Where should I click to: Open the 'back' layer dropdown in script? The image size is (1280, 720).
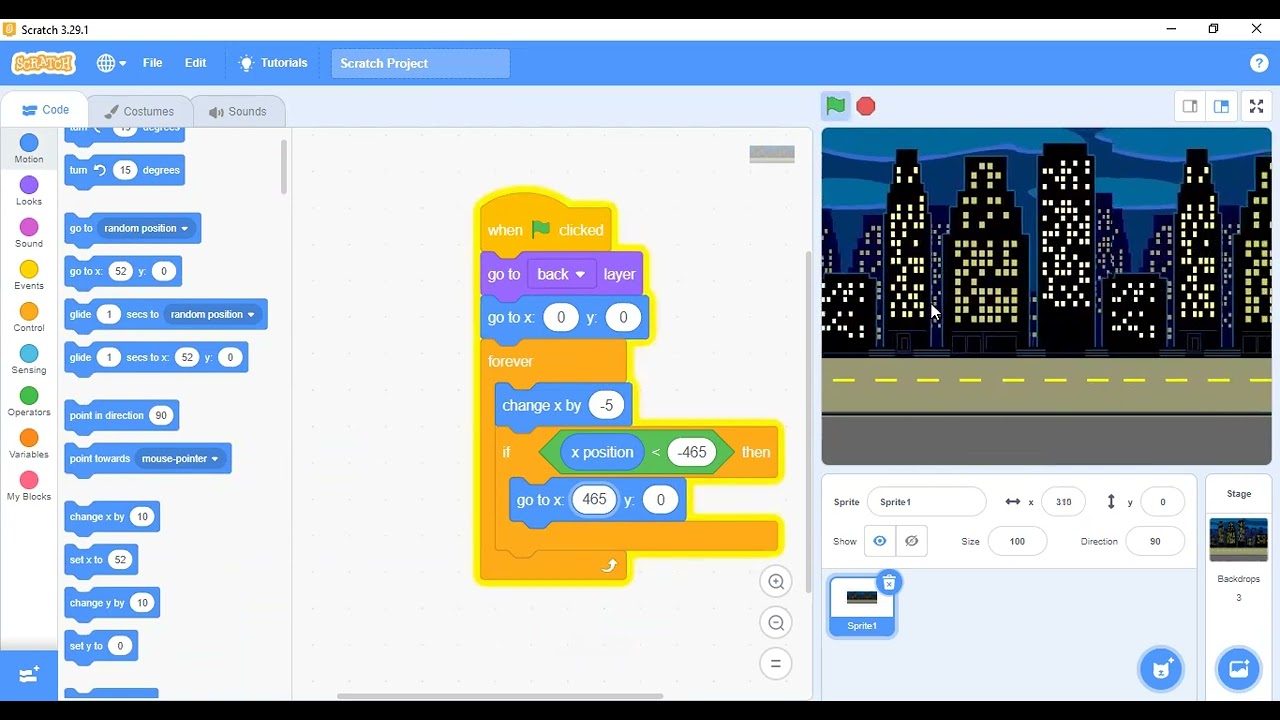561,274
